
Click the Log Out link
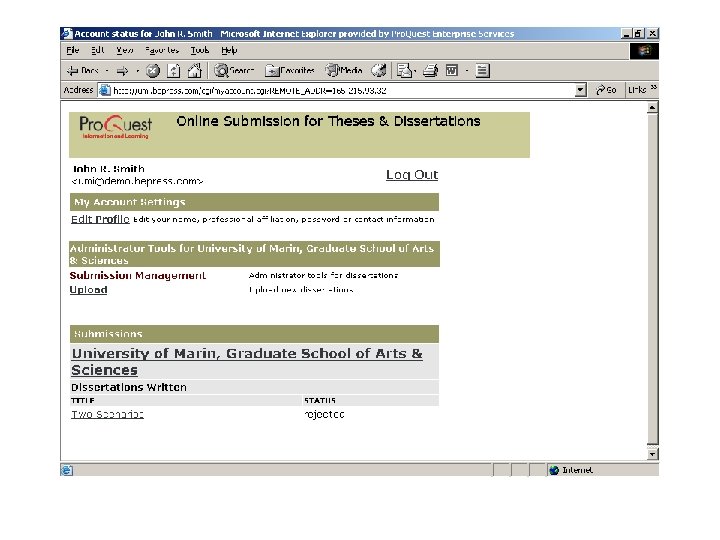pos(412,174)
